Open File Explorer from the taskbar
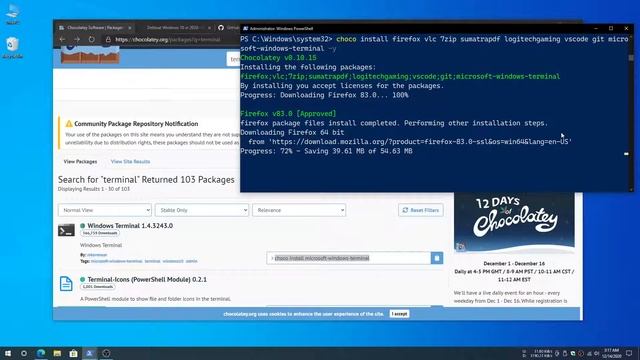Screen dimensions: 640x360 57,353
